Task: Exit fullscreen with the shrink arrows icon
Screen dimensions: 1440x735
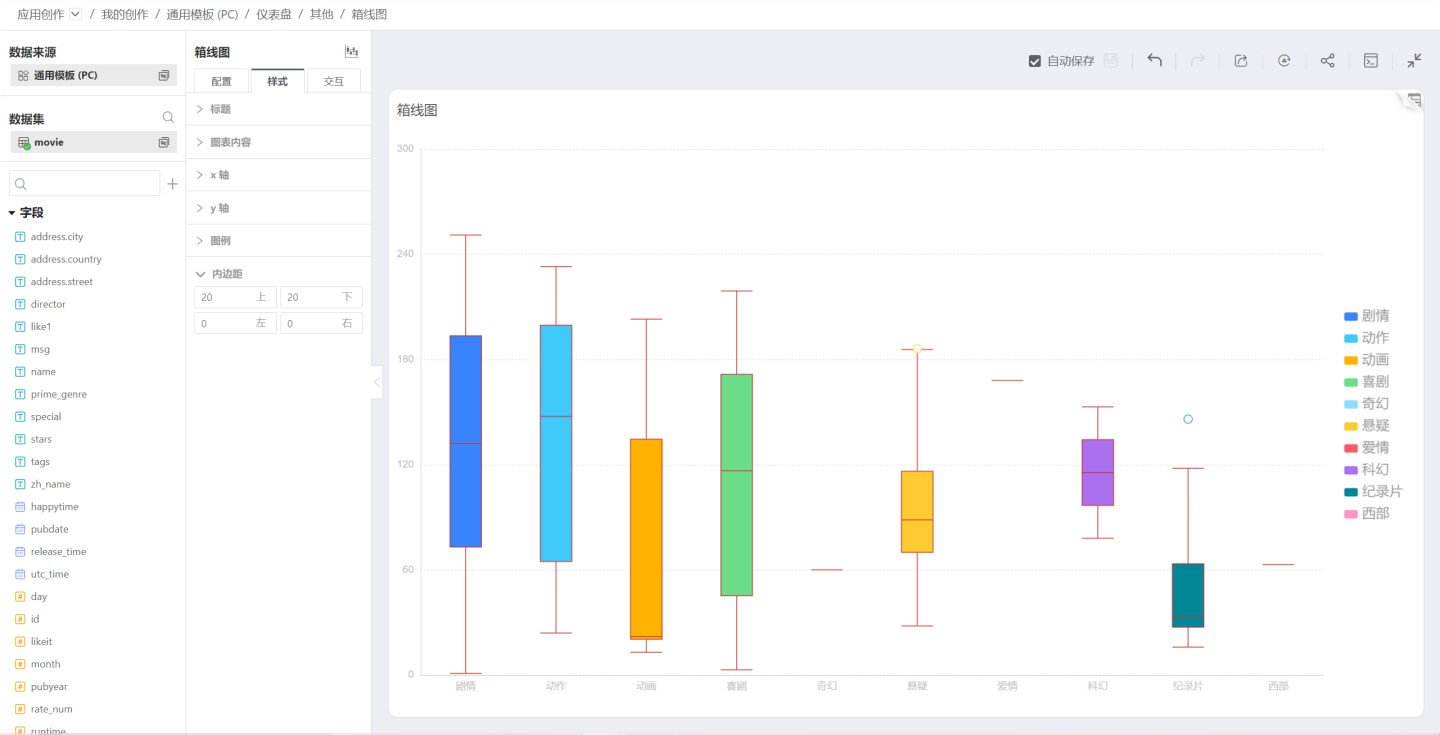Action: [x=1414, y=61]
